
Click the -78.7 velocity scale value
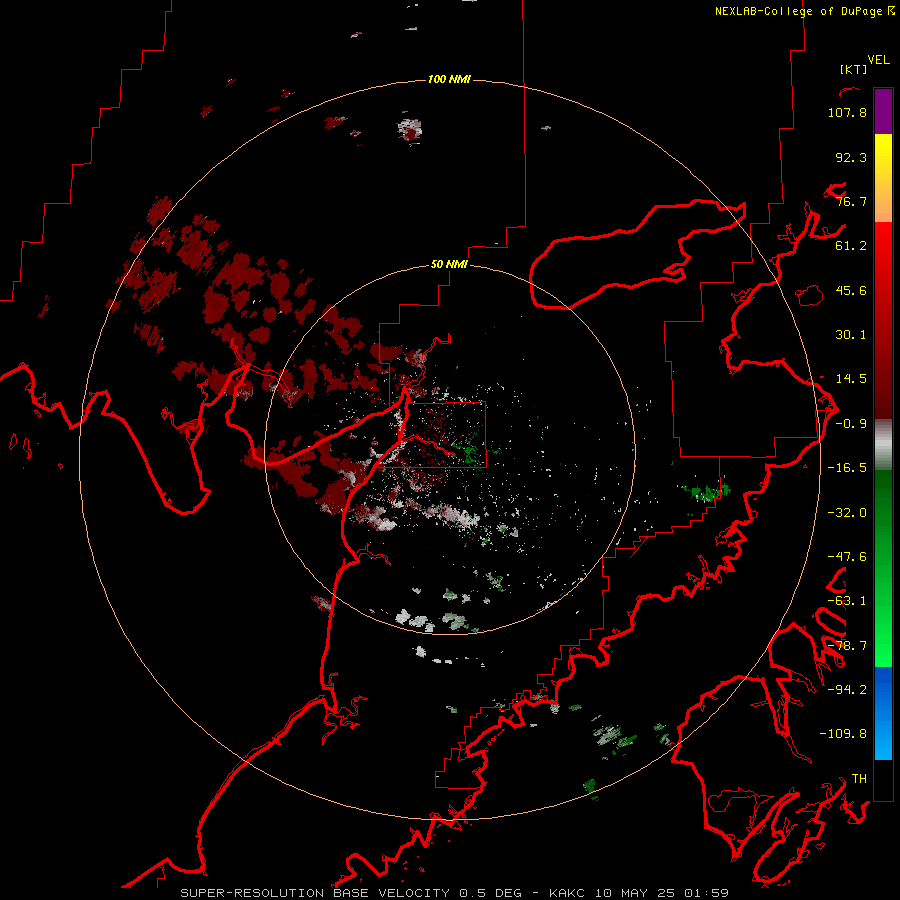point(847,646)
